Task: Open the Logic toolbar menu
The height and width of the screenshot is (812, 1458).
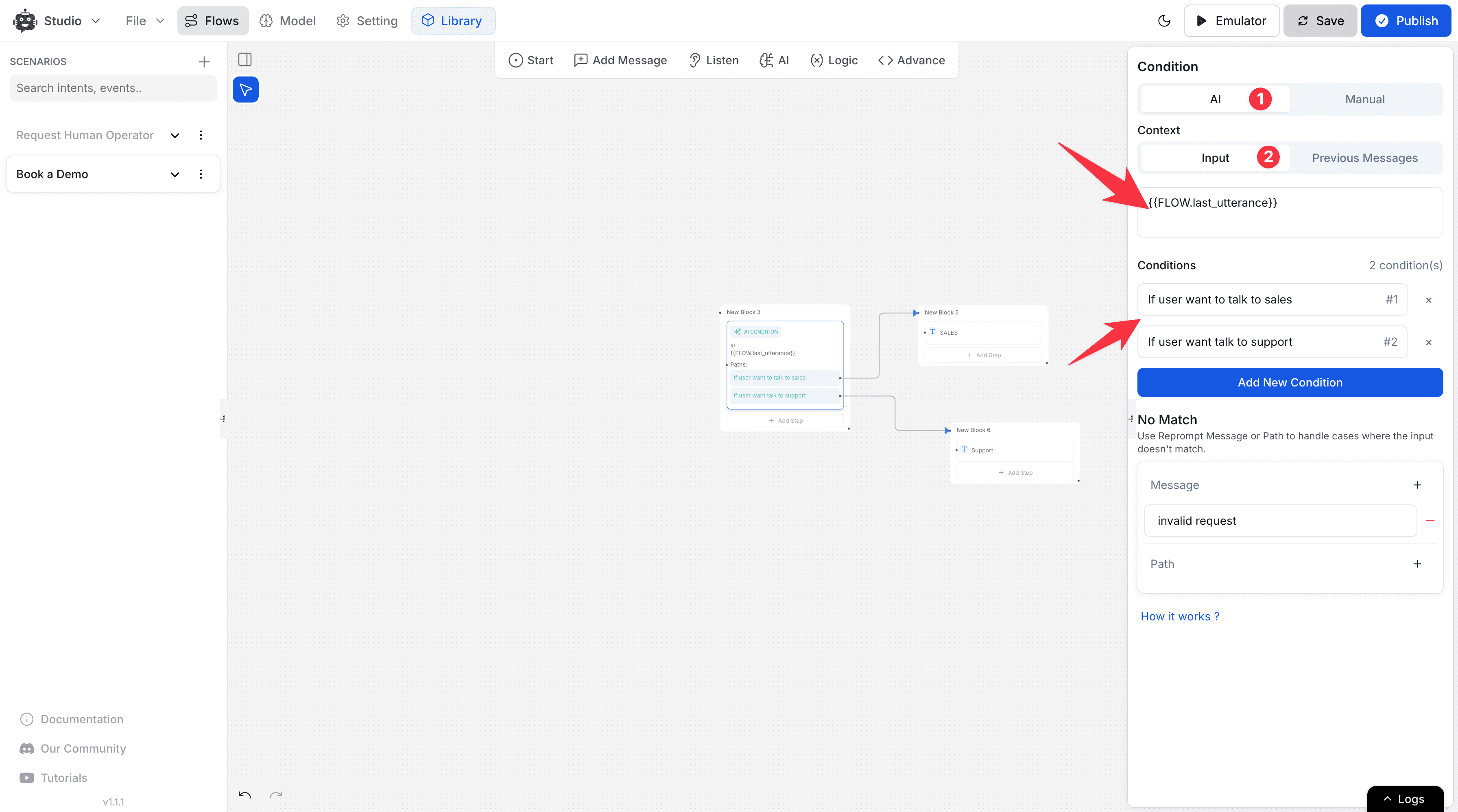Action: pyautogui.click(x=834, y=60)
